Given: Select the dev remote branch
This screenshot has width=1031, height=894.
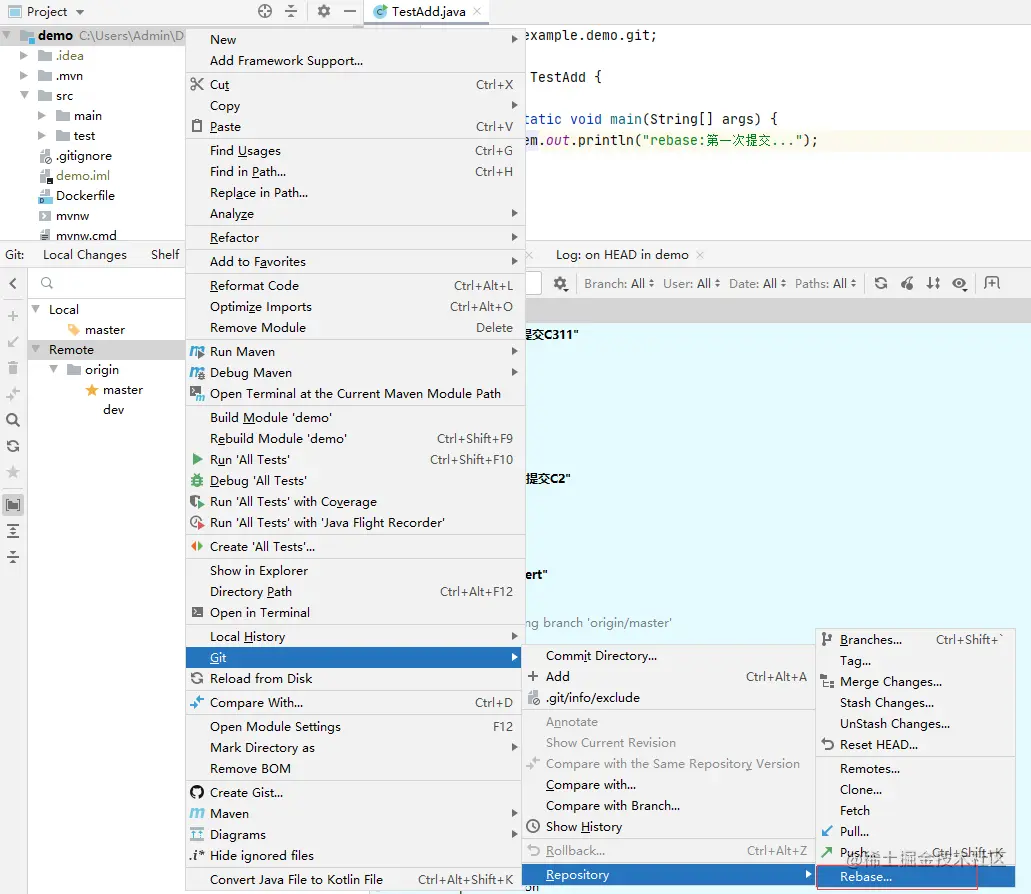Looking at the screenshot, I should point(113,410).
